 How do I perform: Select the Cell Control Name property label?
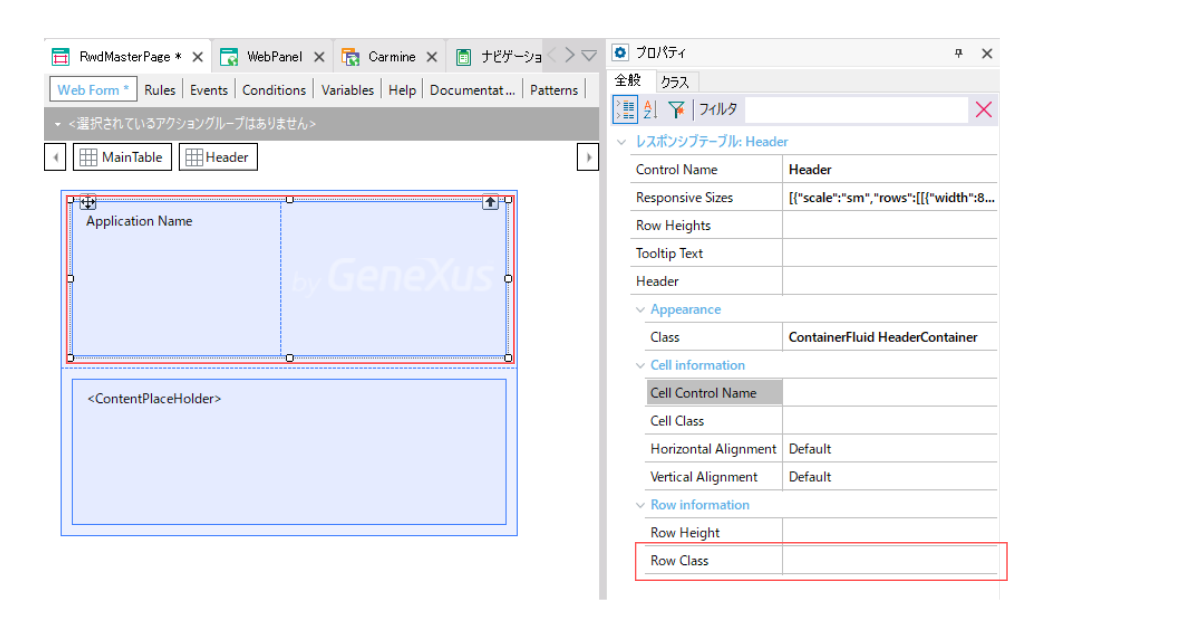[x=714, y=393]
